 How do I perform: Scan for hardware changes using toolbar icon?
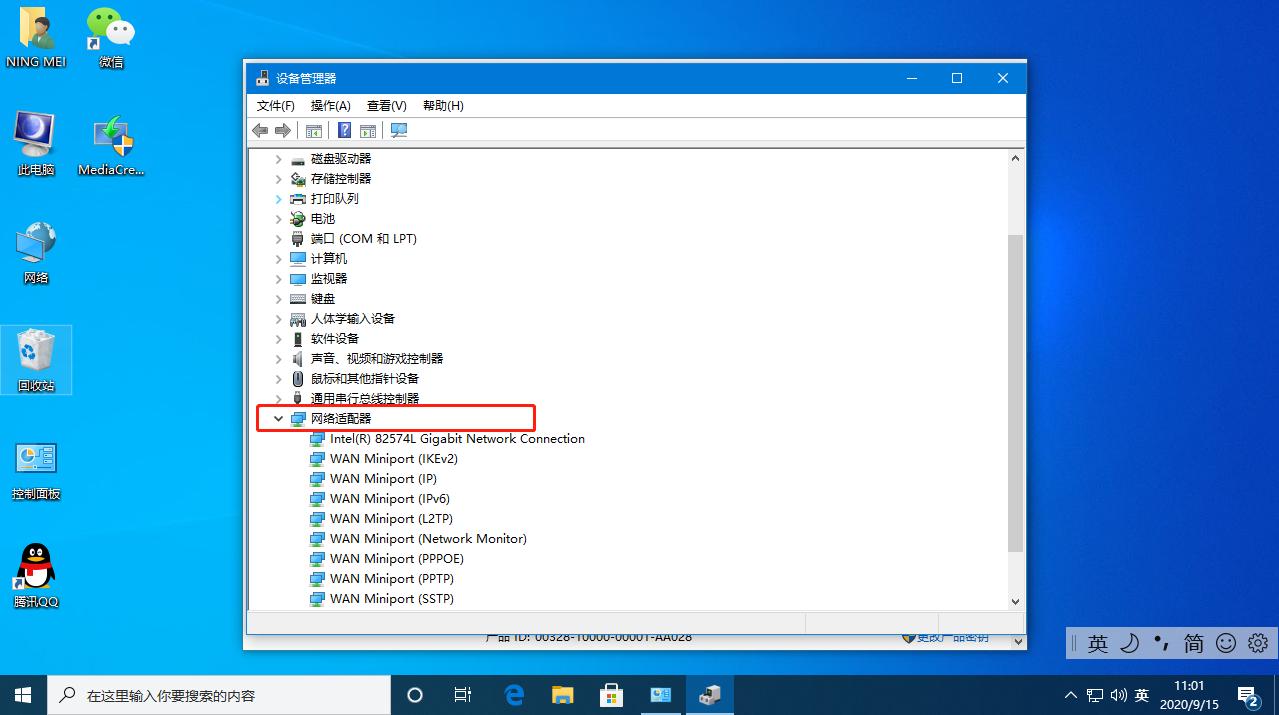coord(398,130)
